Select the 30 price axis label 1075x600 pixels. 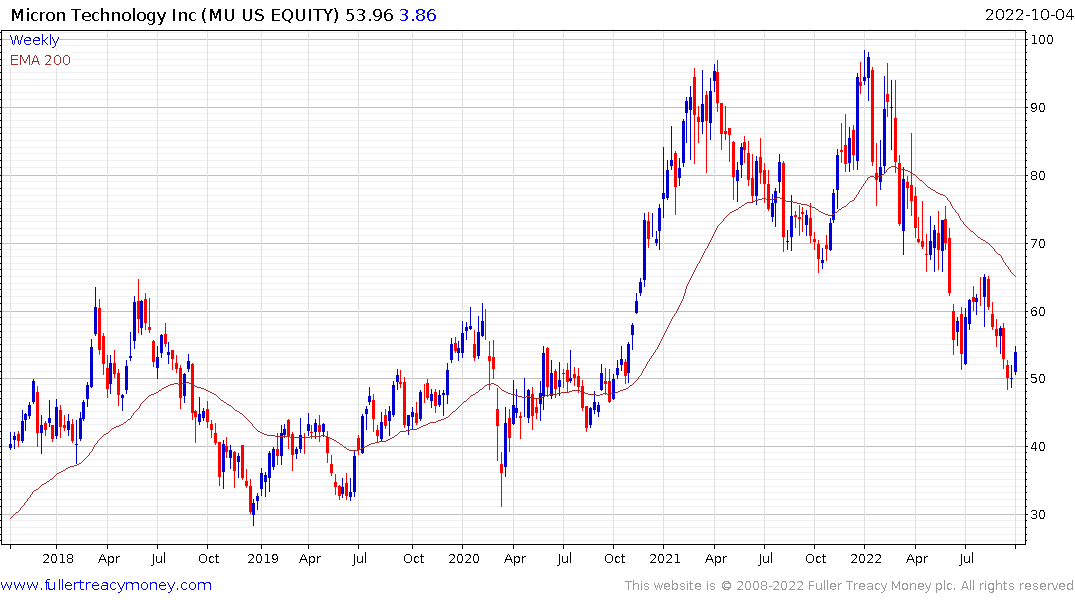1039,514
